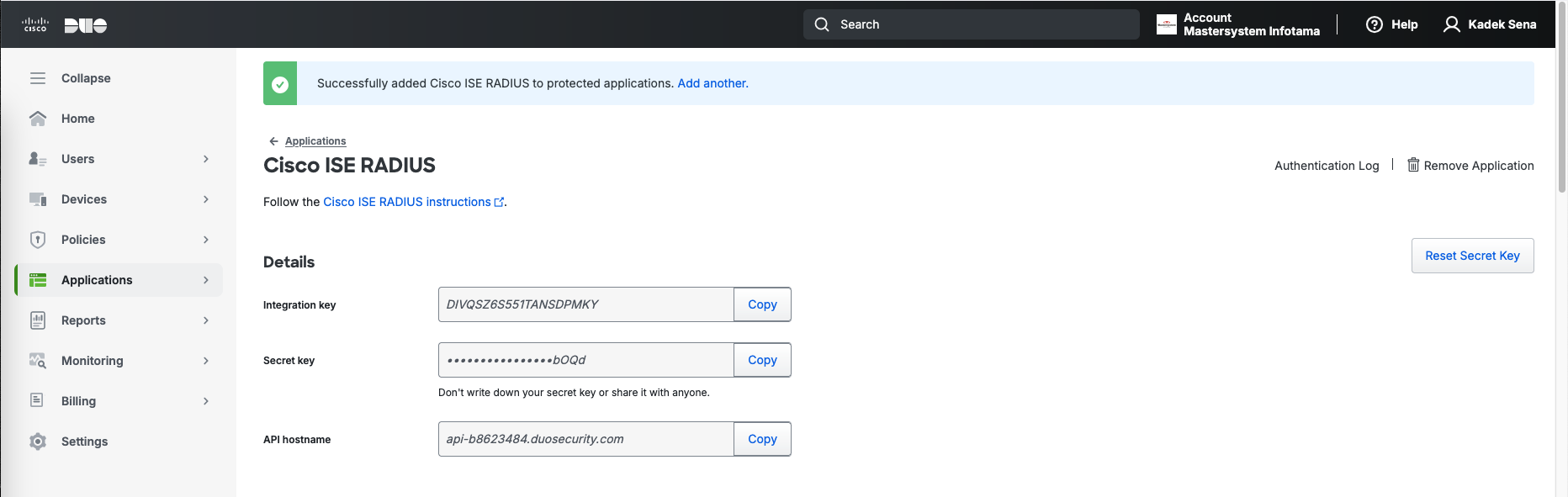Viewport: 1568px width, 497px height.
Task: Expand the Billing submenu chevron
Action: pos(206,401)
